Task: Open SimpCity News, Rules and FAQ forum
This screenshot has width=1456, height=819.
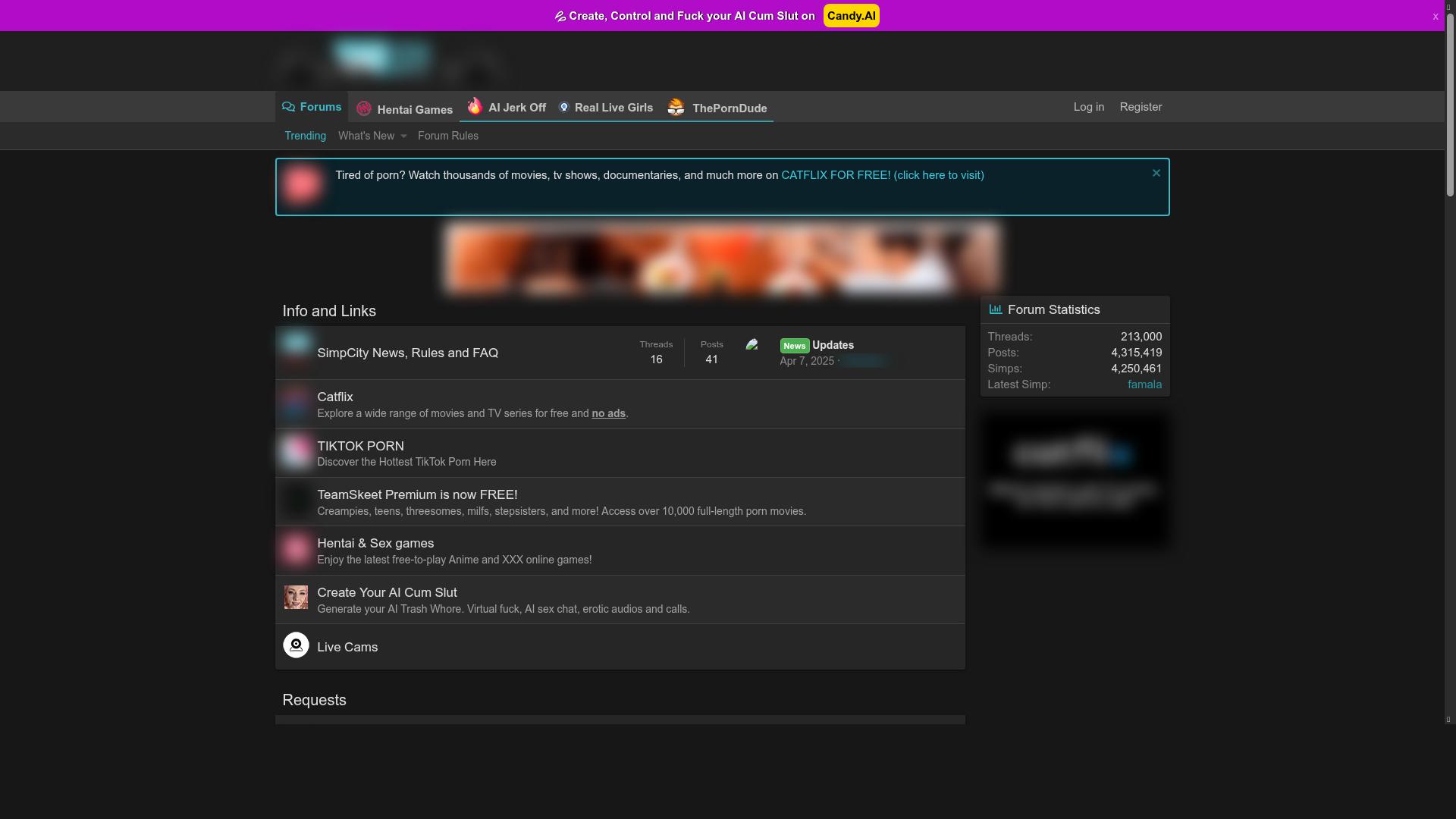Action: [x=407, y=353]
